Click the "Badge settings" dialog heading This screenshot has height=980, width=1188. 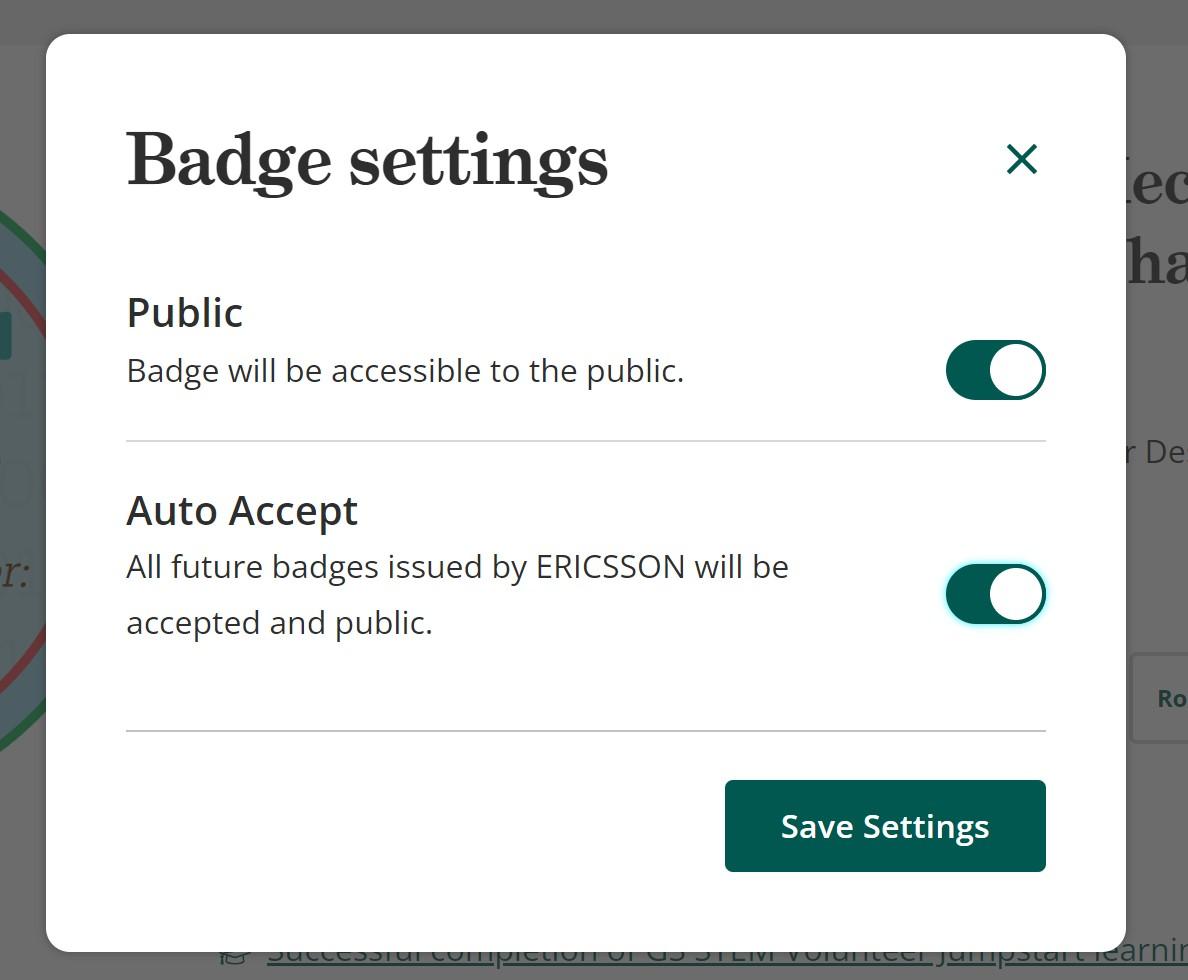367,160
